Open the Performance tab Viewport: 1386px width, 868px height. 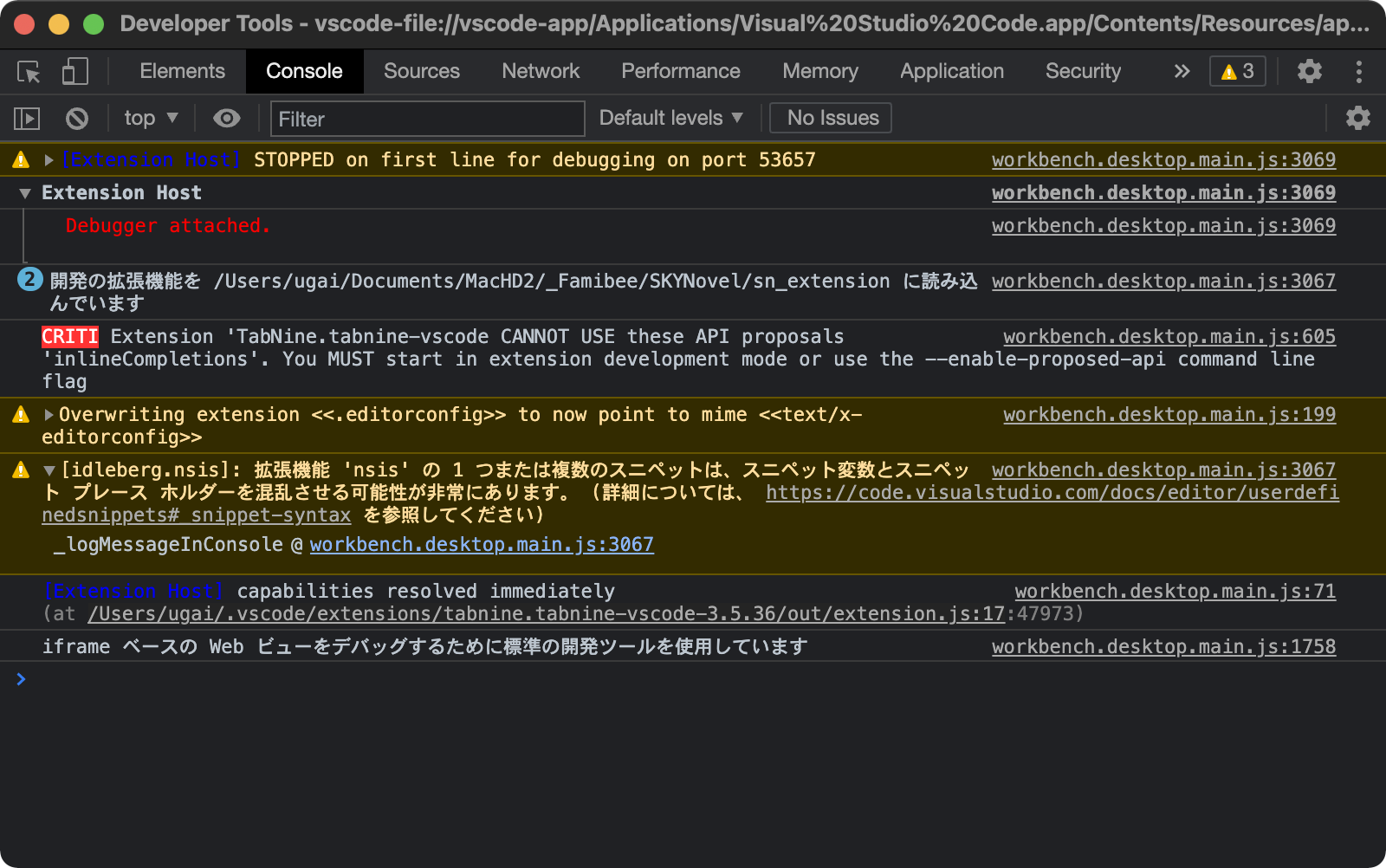point(681,71)
